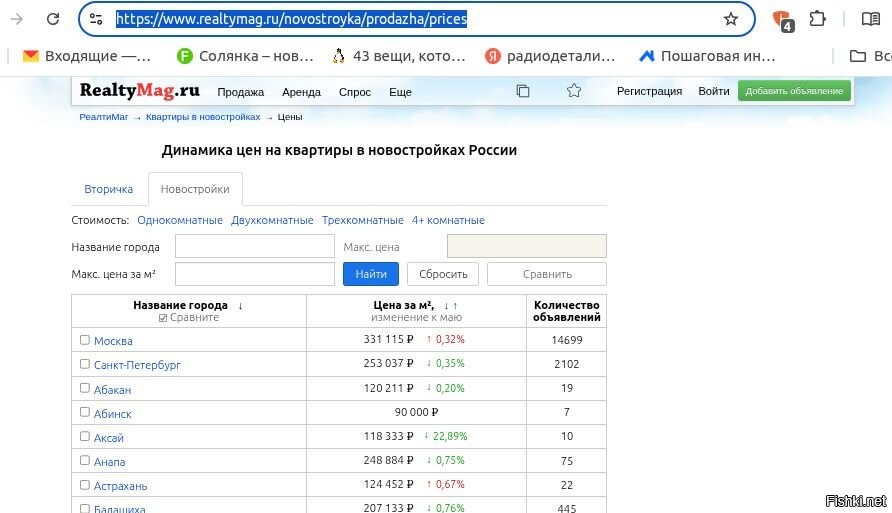
Task: Open the Анапа city link
Action: tap(109, 462)
